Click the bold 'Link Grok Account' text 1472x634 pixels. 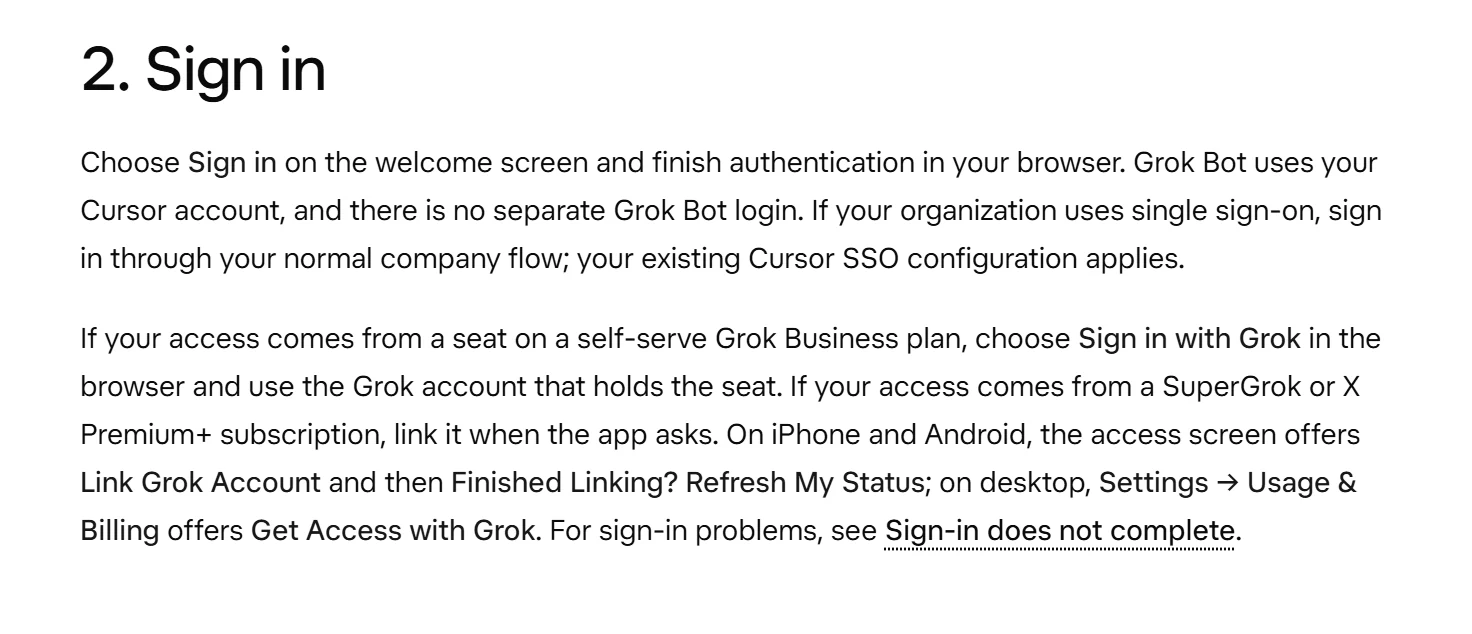tap(201, 483)
